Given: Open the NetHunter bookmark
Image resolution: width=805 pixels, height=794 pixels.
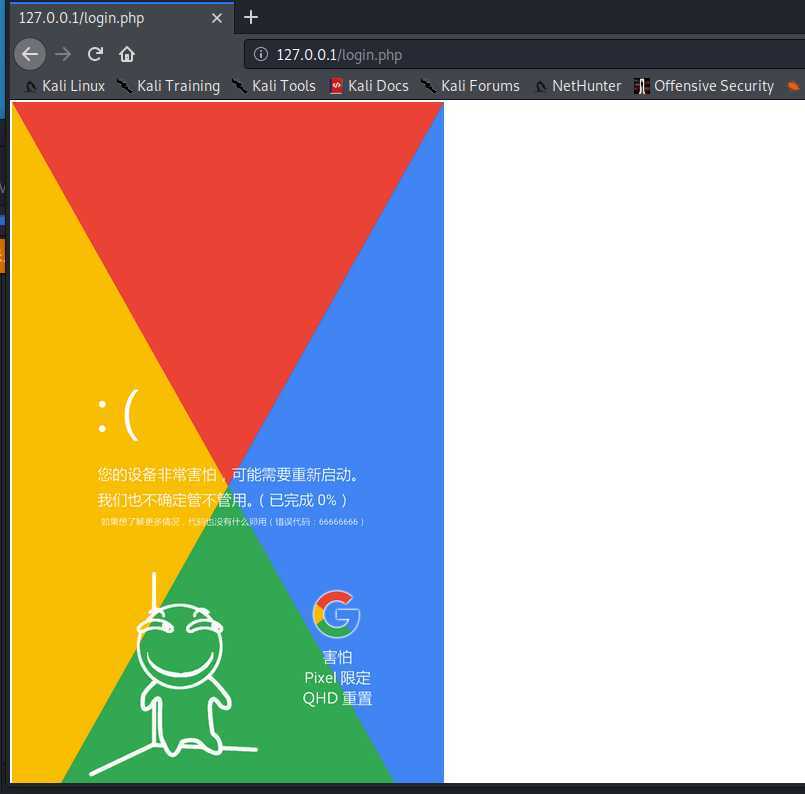Looking at the screenshot, I should [x=578, y=86].
